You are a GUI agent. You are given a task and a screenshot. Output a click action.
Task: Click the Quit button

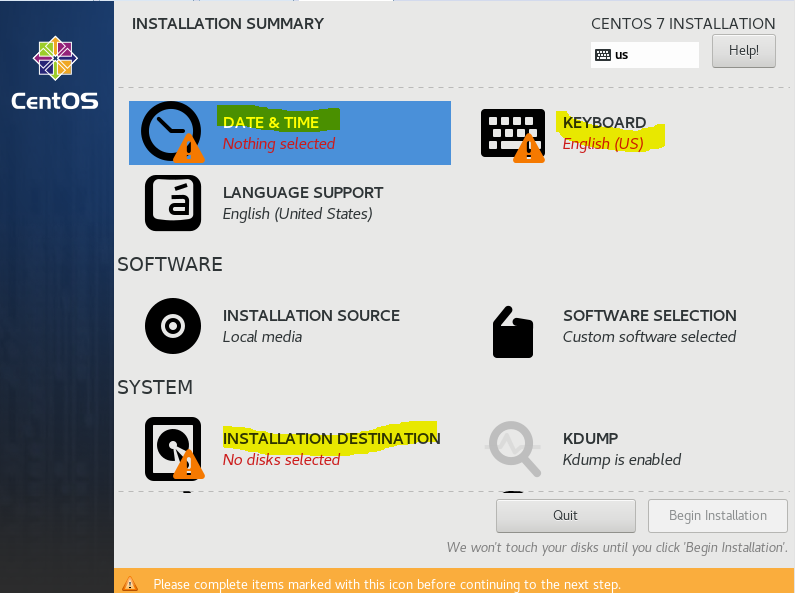coord(566,516)
